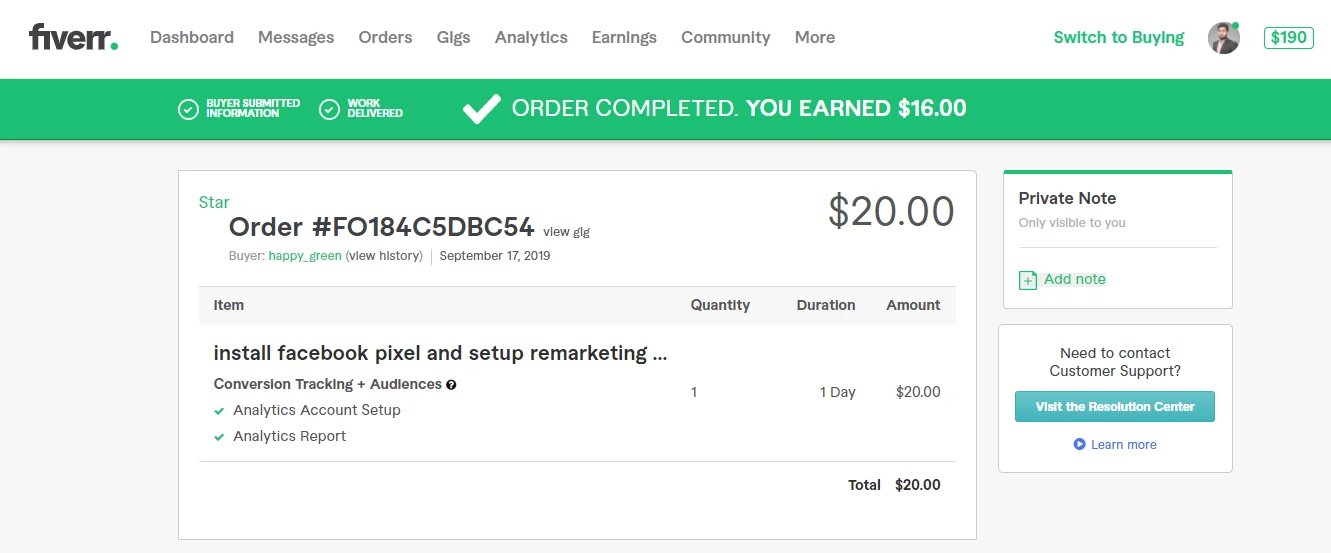Viewport: 1331px width, 553px height.
Task: Click the question mark help icon beside Conversion Tracking
Action: click(x=451, y=385)
